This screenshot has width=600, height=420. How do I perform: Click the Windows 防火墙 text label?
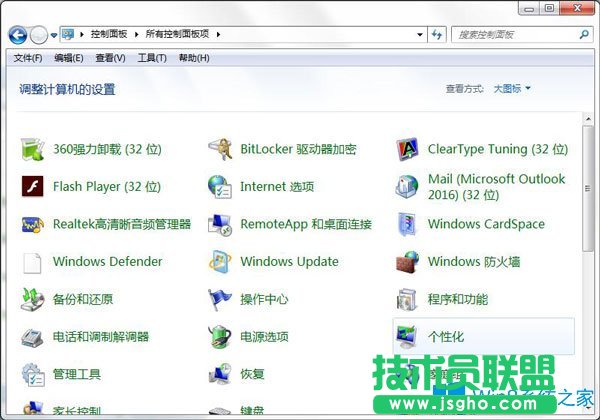pyautogui.click(x=474, y=262)
